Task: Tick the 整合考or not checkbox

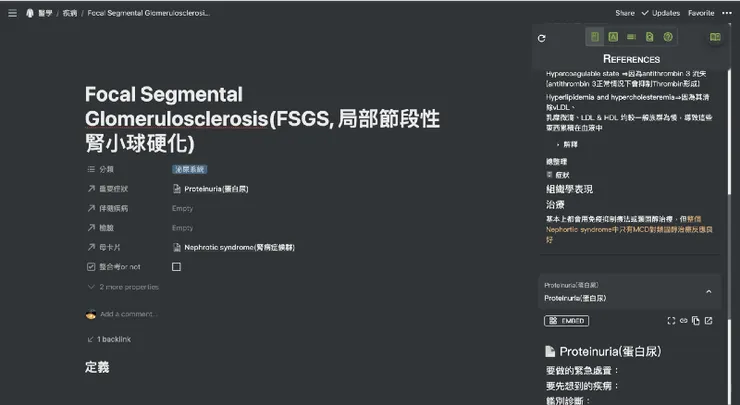Action: (x=177, y=267)
